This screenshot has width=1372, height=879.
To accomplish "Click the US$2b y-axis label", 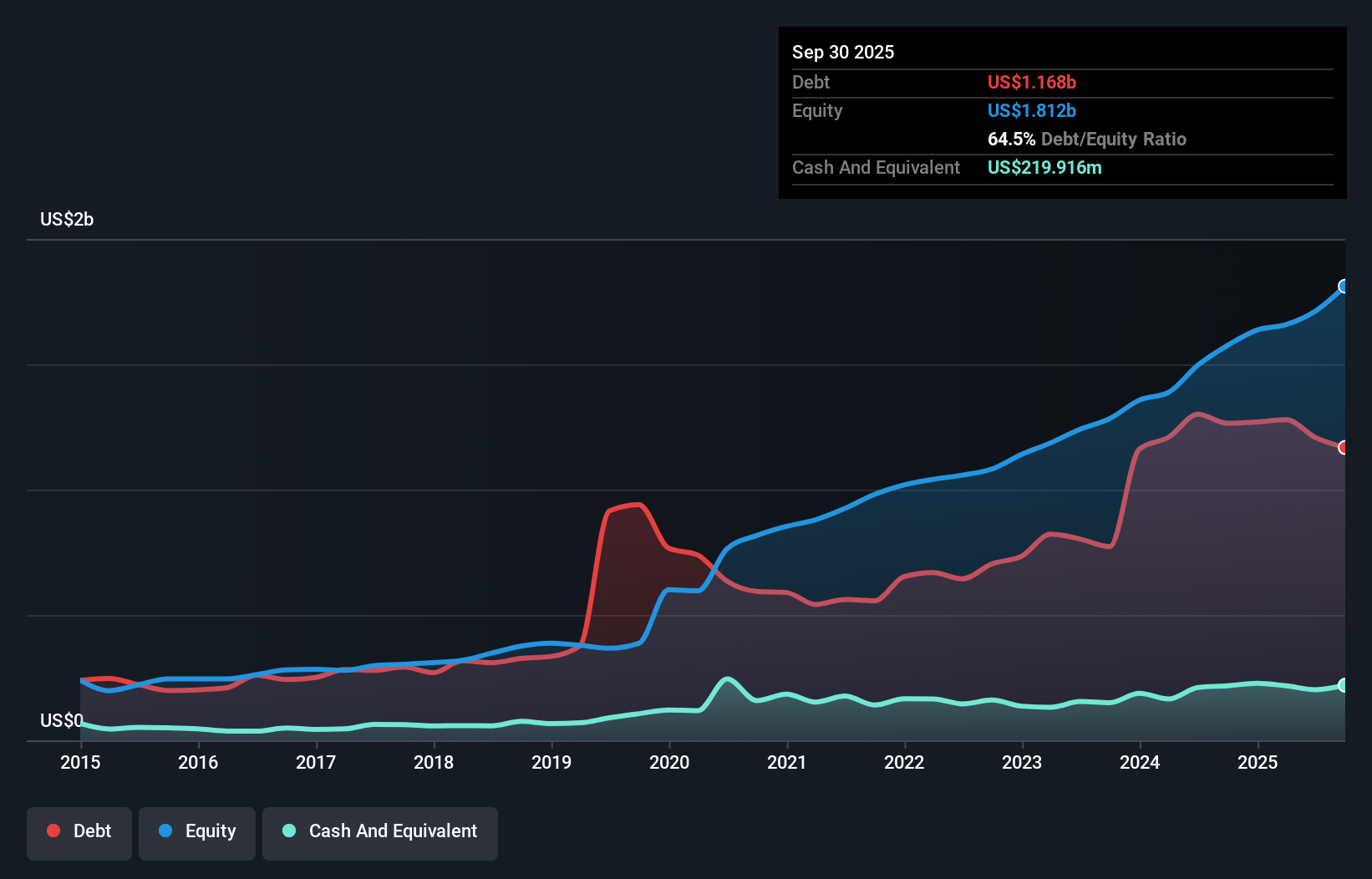I will click(x=67, y=220).
